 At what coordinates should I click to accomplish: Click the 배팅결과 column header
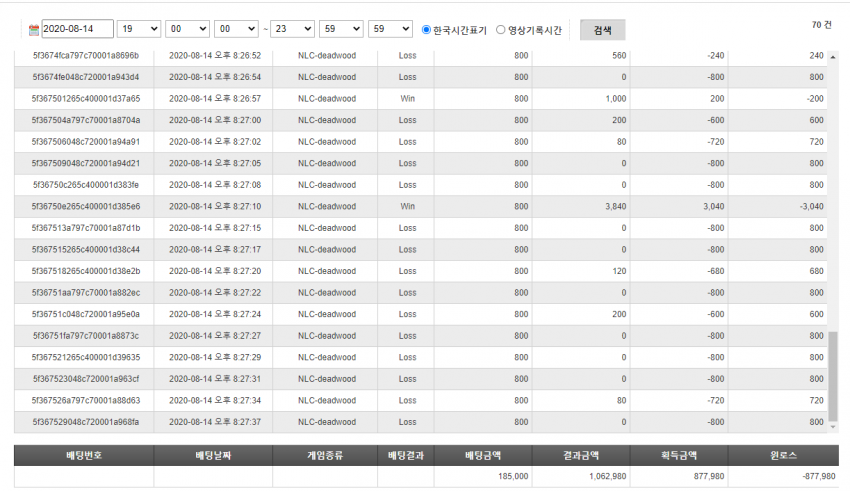(405, 455)
